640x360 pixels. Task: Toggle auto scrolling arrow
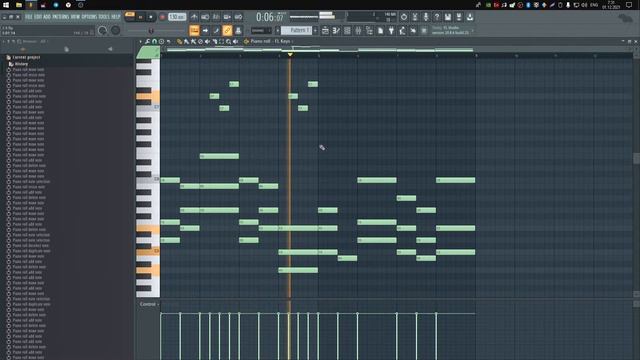(x=205, y=31)
